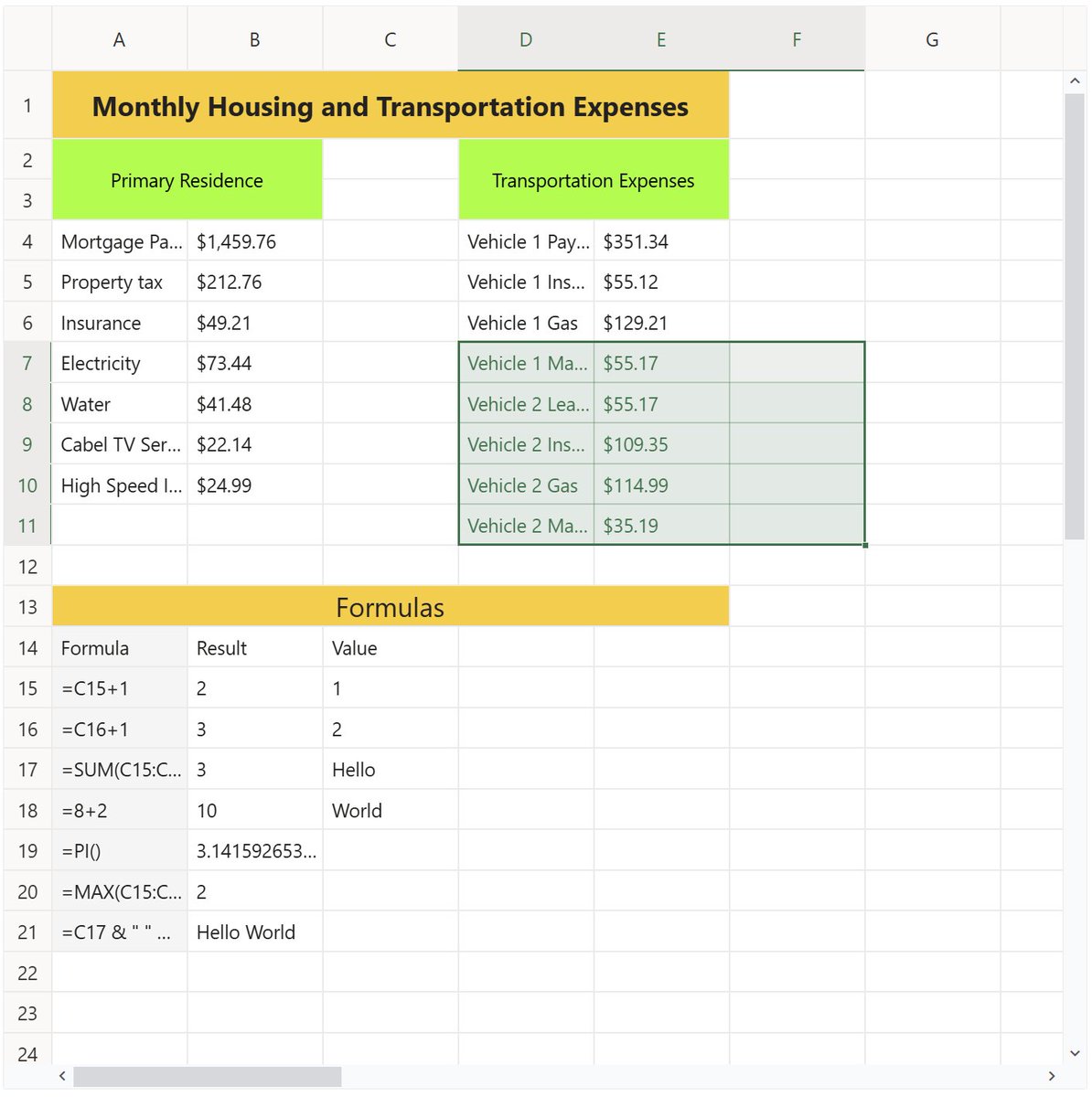Image resolution: width=1092 pixels, height=1097 pixels.
Task: Select the Formulas section header
Action: (391, 607)
